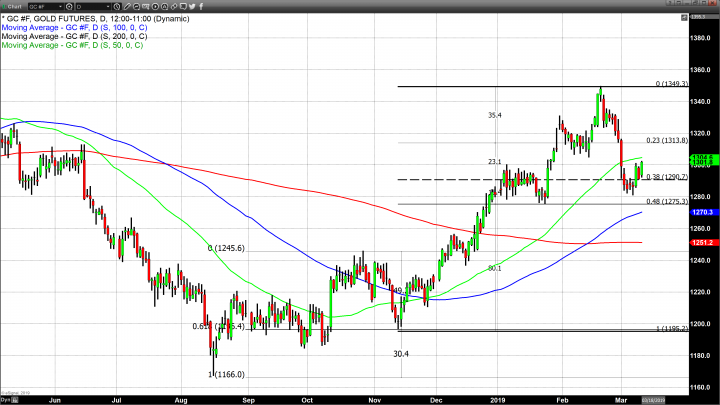Click the round icon after symbol box
Viewport: 720px width, 405px height.
[69, 7]
